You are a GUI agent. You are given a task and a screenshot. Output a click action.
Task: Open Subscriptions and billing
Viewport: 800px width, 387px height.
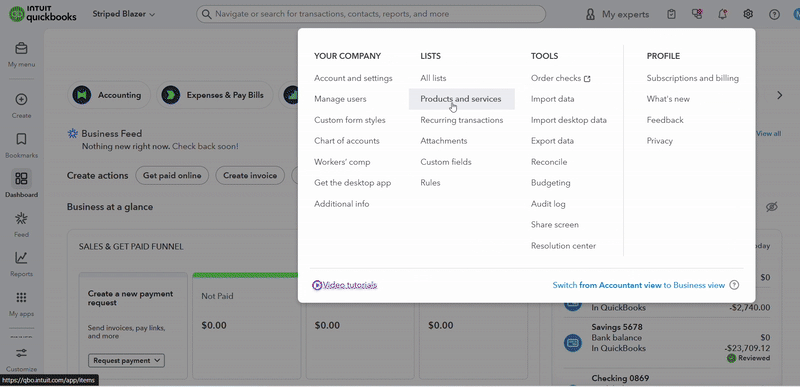[692, 78]
